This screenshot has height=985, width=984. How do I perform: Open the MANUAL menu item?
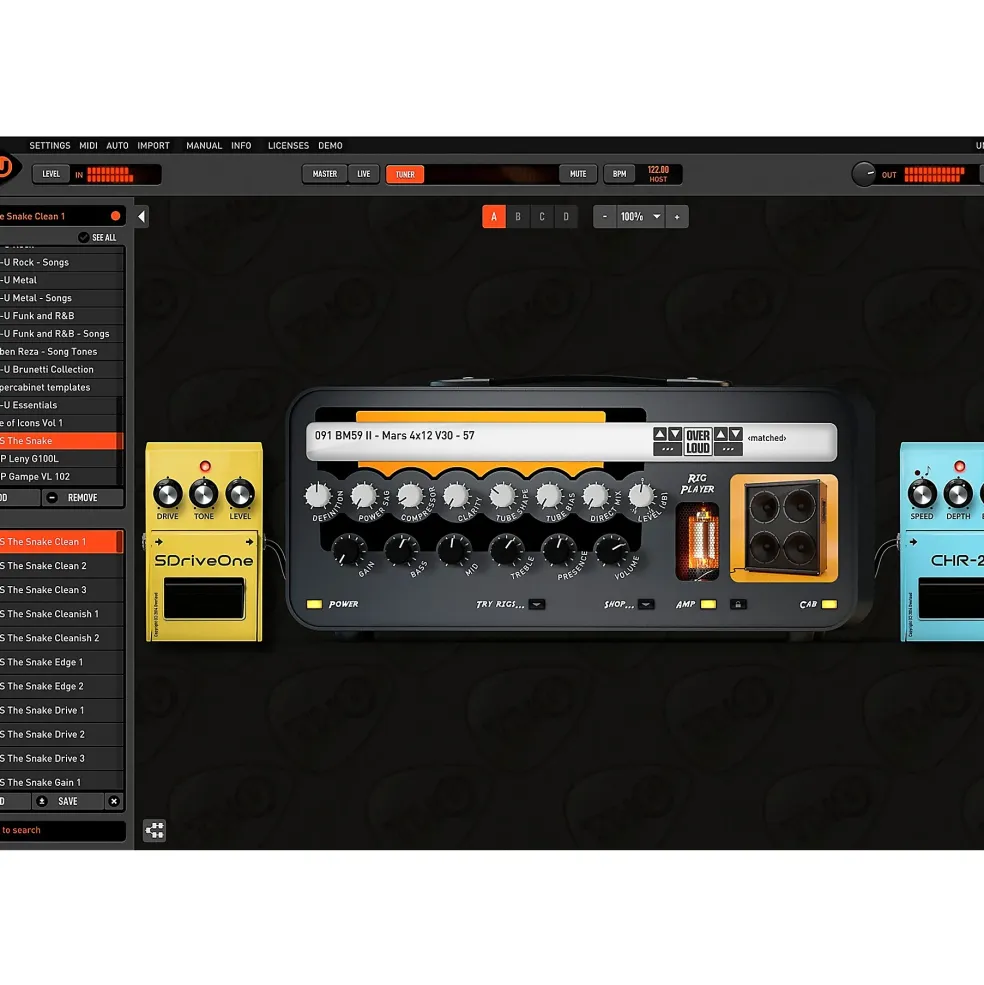coord(204,146)
